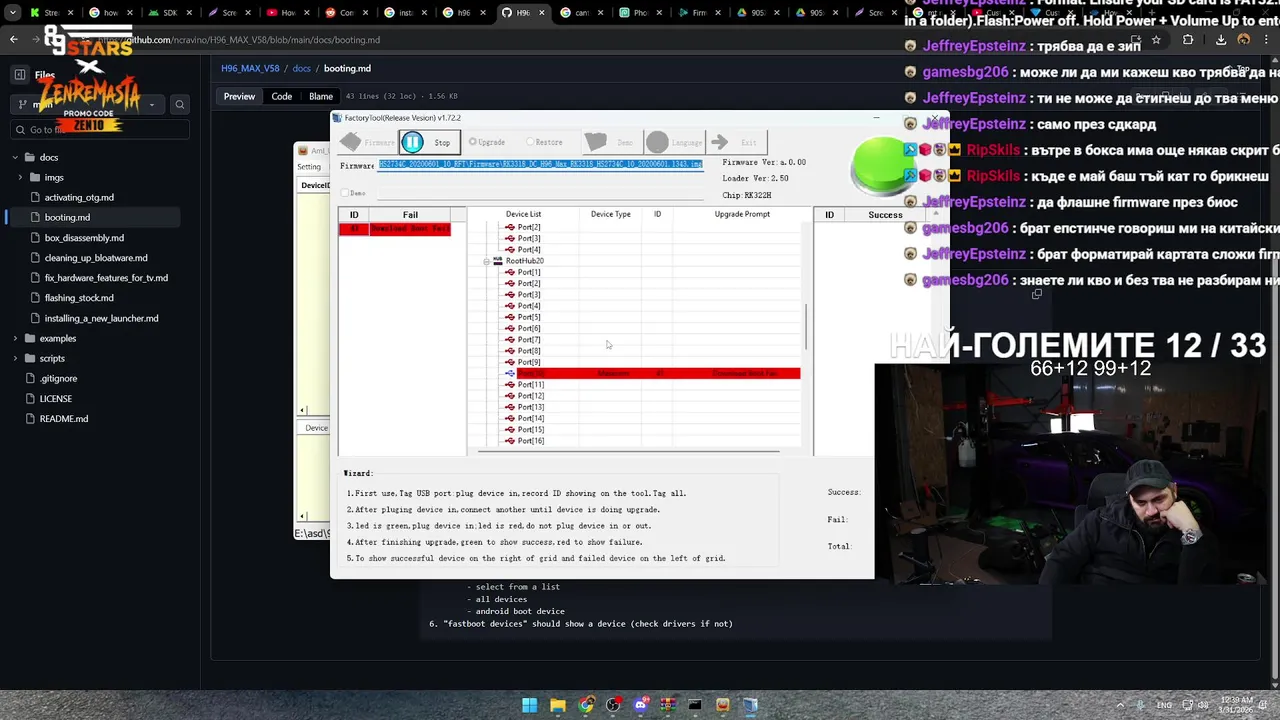Expand the scripts folder chevron
Image resolution: width=1280 pixels, height=720 pixels.
(x=16, y=358)
